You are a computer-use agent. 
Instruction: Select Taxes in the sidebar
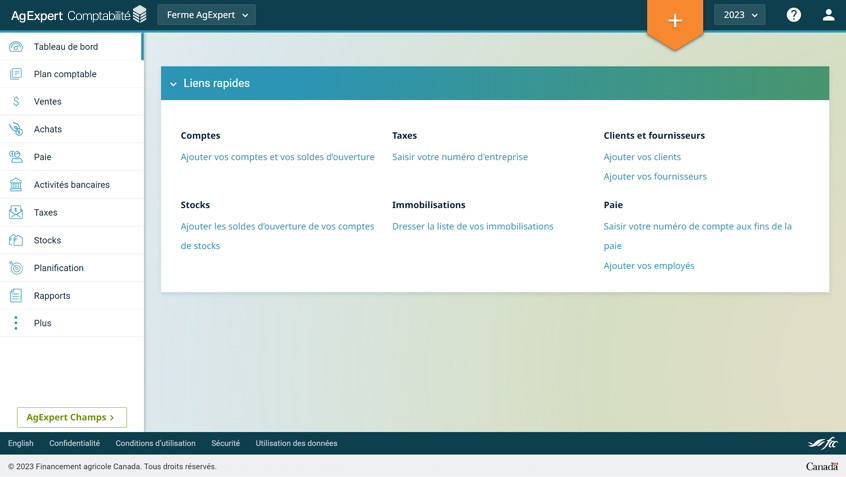[x=72, y=213]
